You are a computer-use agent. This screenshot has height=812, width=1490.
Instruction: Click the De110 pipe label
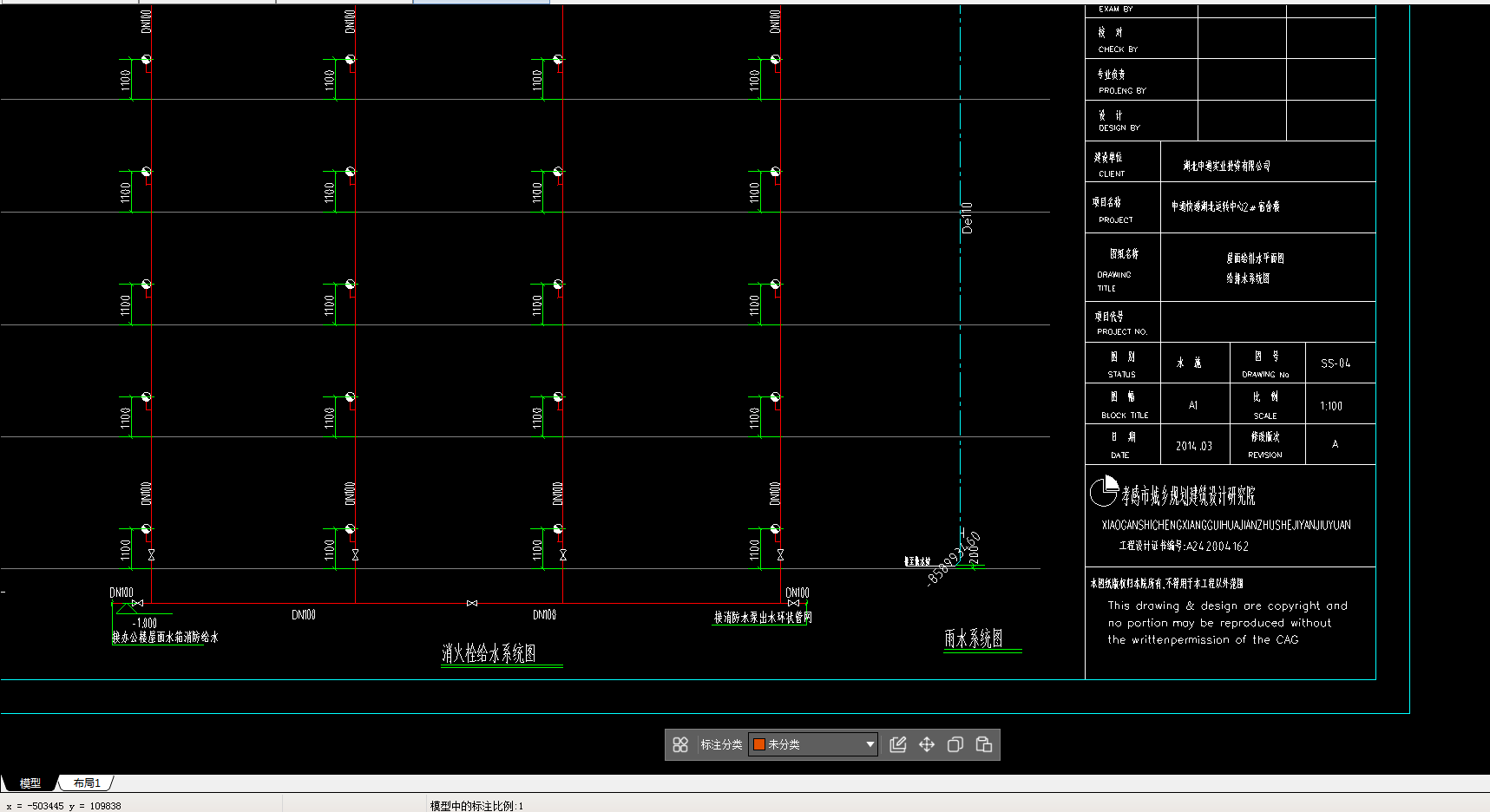968,218
